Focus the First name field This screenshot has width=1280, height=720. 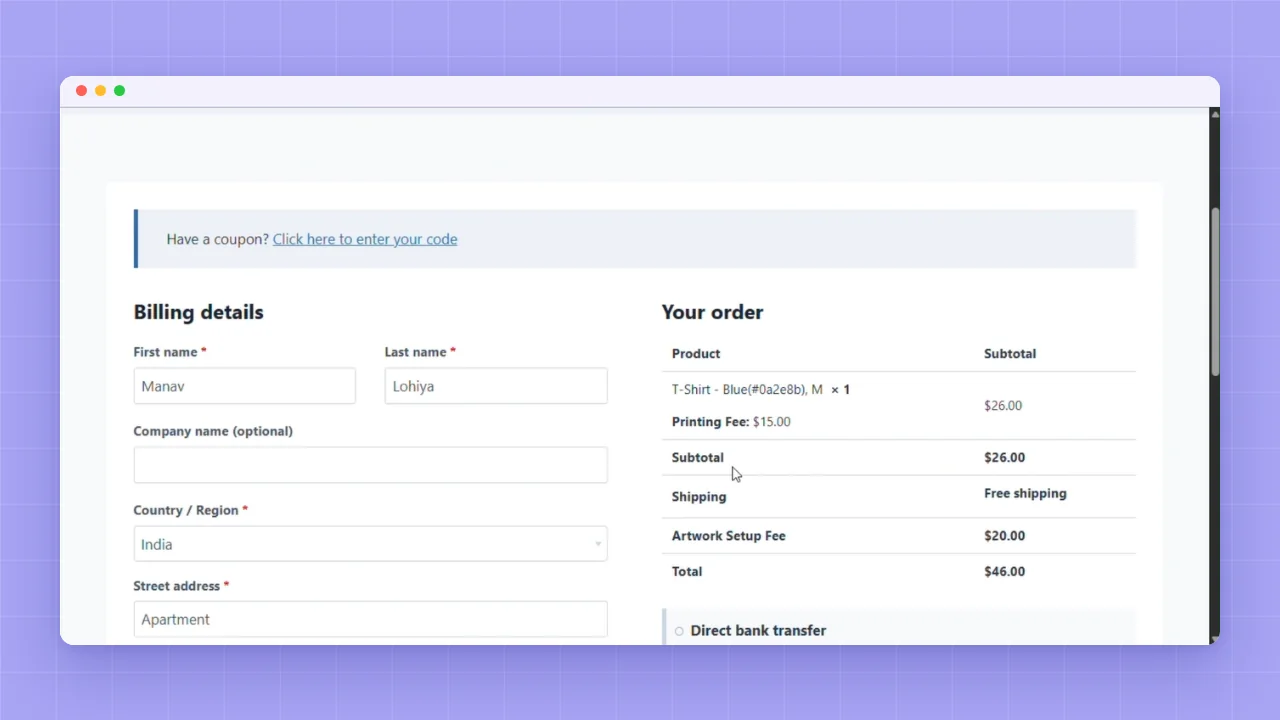(x=244, y=386)
